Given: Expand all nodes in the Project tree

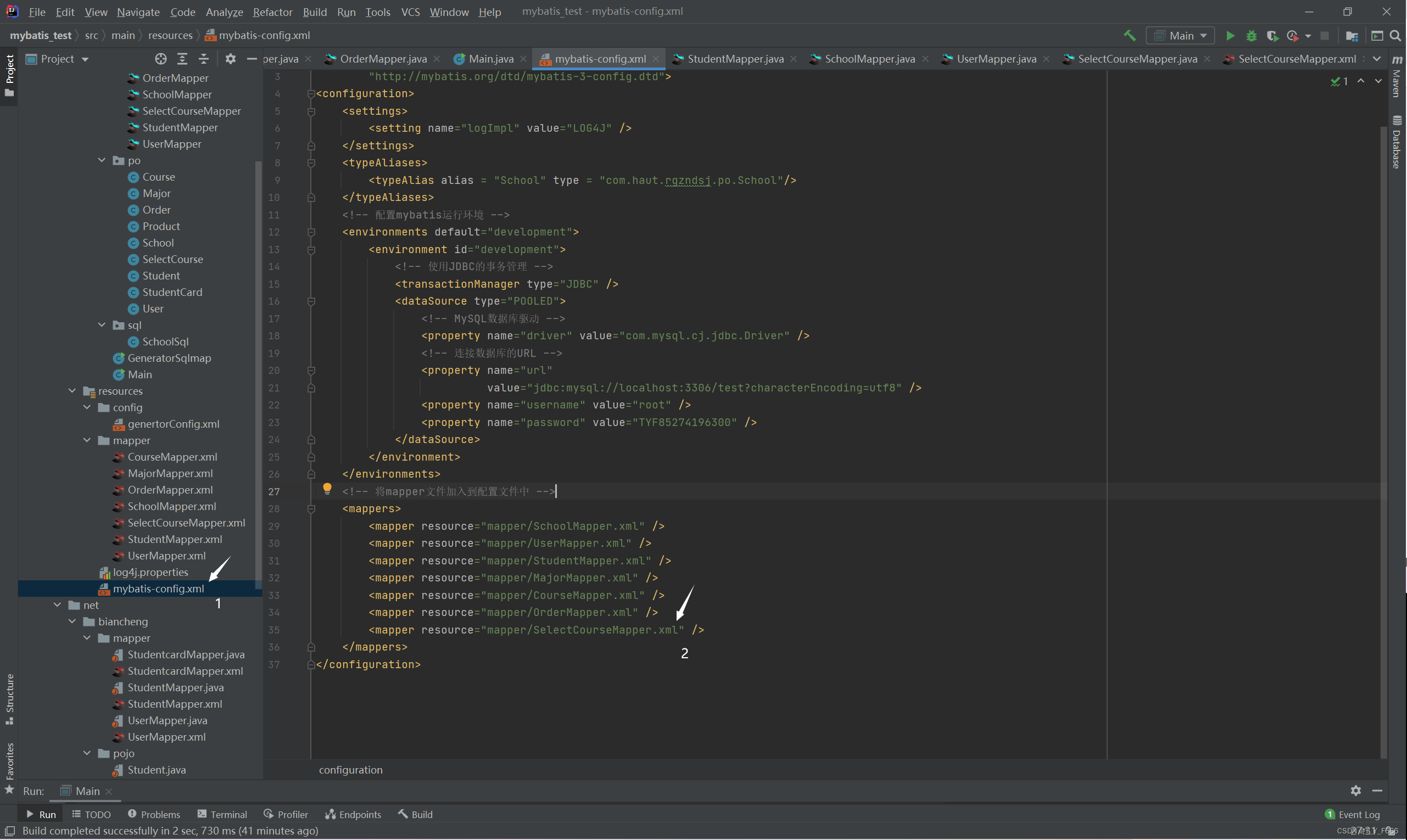Looking at the screenshot, I should click(182, 58).
